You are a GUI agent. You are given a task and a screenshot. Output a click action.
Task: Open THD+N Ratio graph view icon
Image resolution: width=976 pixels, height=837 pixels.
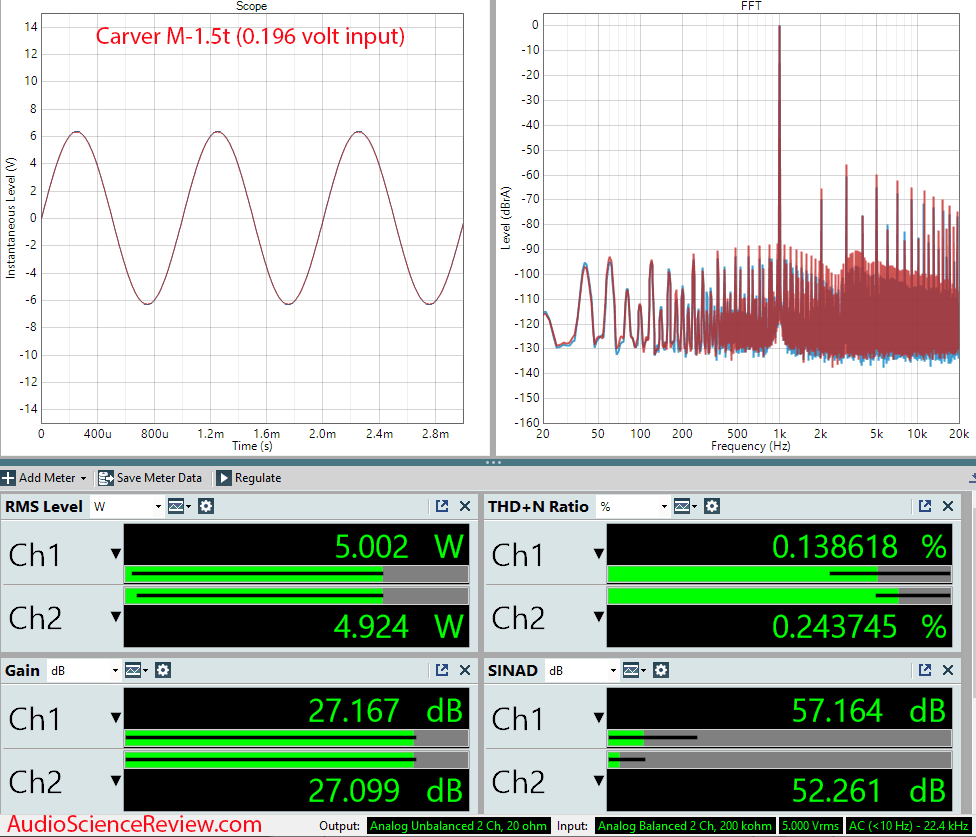[x=685, y=507]
